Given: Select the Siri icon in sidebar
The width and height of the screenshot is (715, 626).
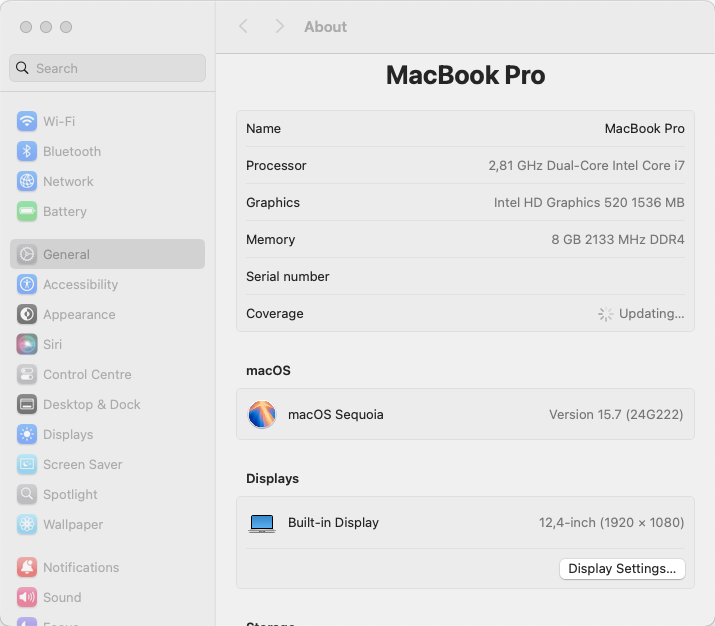Looking at the screenshot, I should coord(27,344).
